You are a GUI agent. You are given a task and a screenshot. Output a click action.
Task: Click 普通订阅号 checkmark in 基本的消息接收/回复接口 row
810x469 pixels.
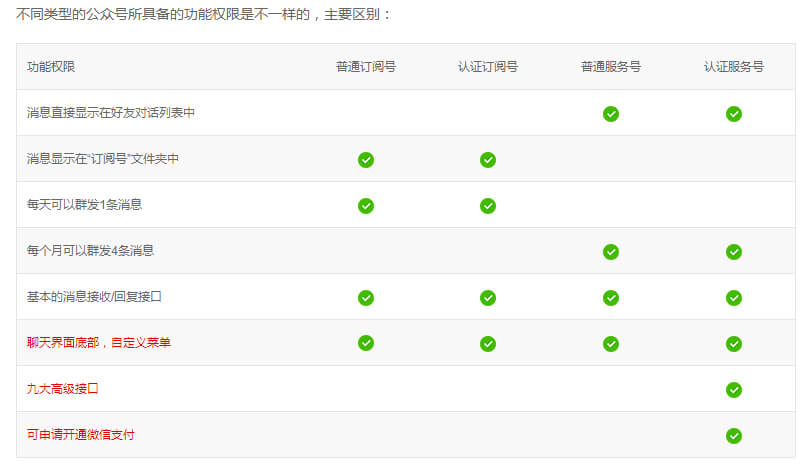(x=366, y=298)
